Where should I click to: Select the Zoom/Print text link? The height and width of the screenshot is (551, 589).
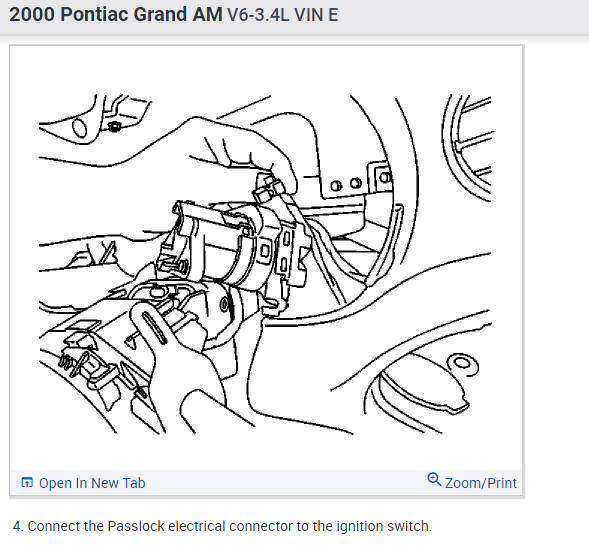[481, 483]
